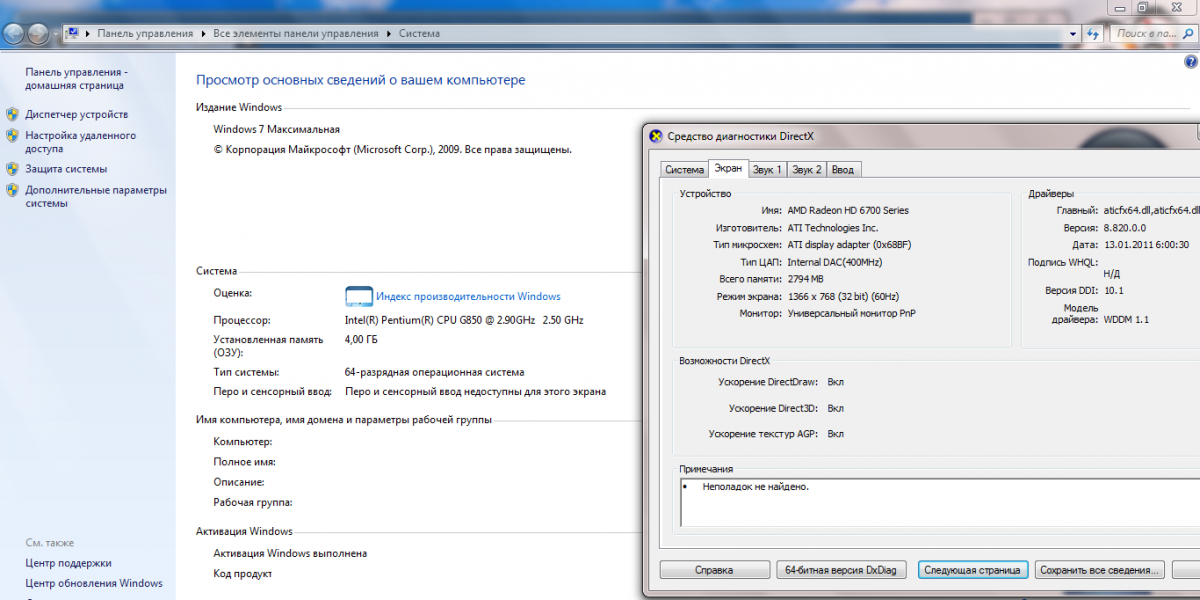Select the 'Windows 7 Максимальная' edition text

[x=277, y=129]
